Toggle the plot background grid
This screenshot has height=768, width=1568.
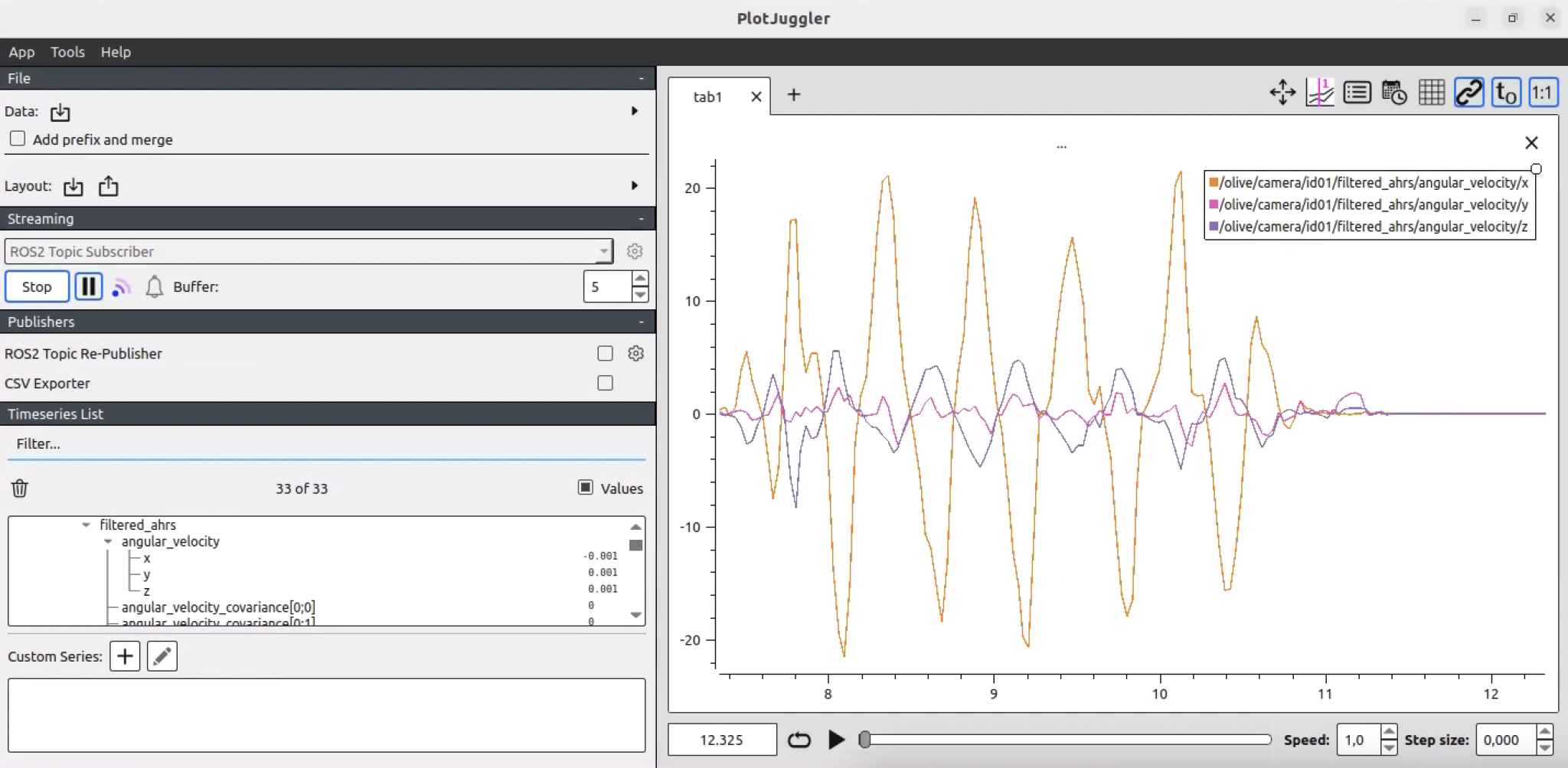click(x=1431, y=92)
